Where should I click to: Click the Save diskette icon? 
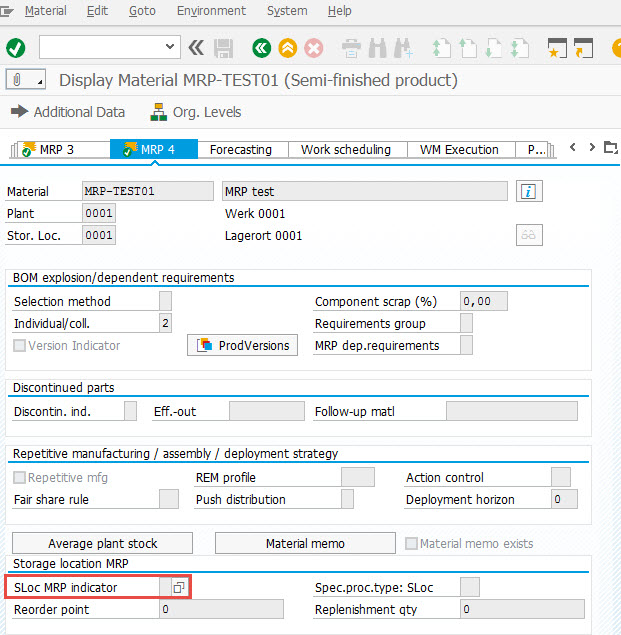[223, 48]
